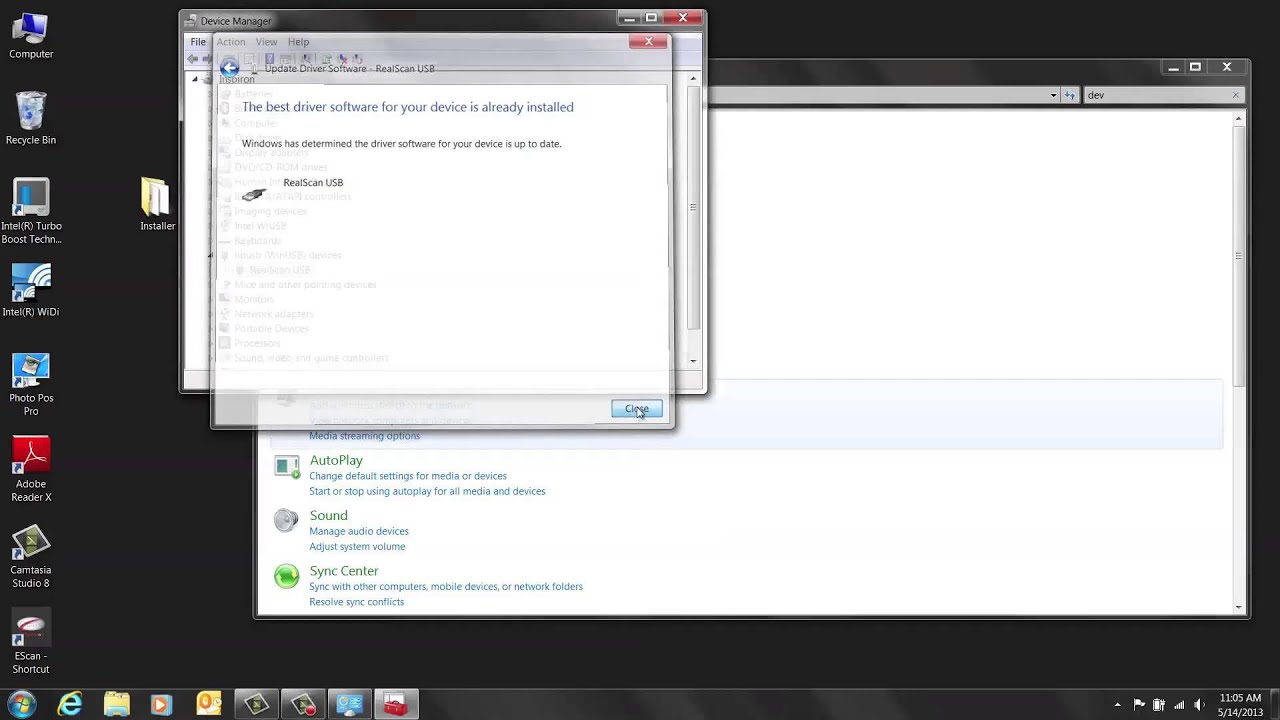The width and height of the screenshot is (1280, 720).
Task: Open the clock showing 11:05 AM
Action: [x=1240, y=705]
